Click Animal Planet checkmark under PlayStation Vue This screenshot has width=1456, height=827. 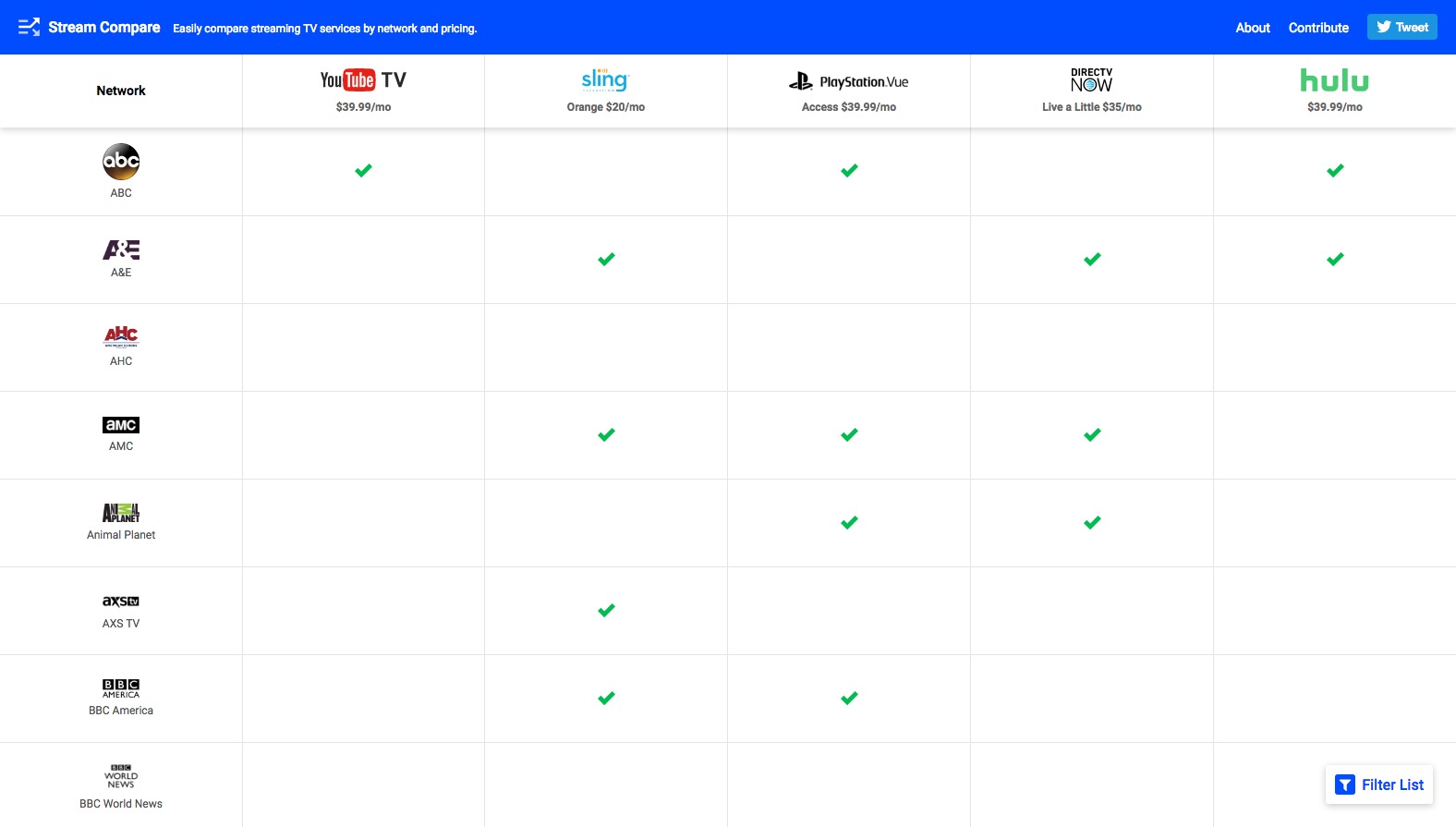(x=849, y=522)
